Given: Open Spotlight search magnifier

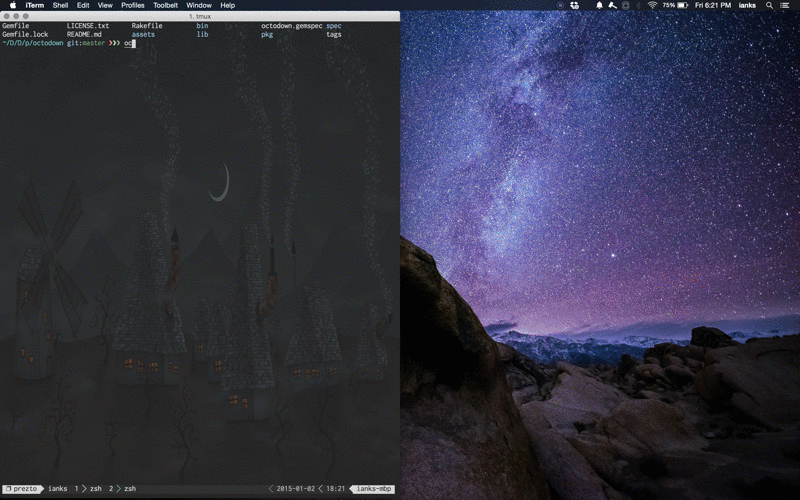Looking at the screenshot, I should point(769,5).
